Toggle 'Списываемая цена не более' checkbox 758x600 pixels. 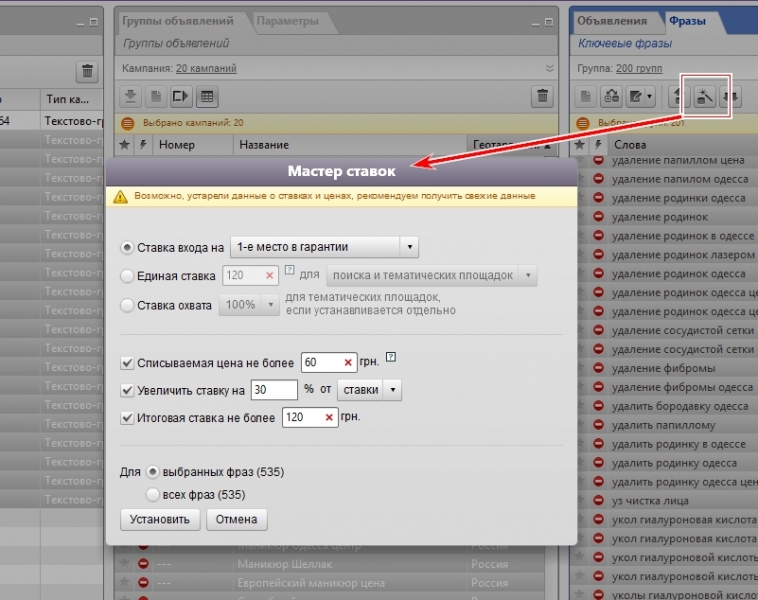[127, 363]
